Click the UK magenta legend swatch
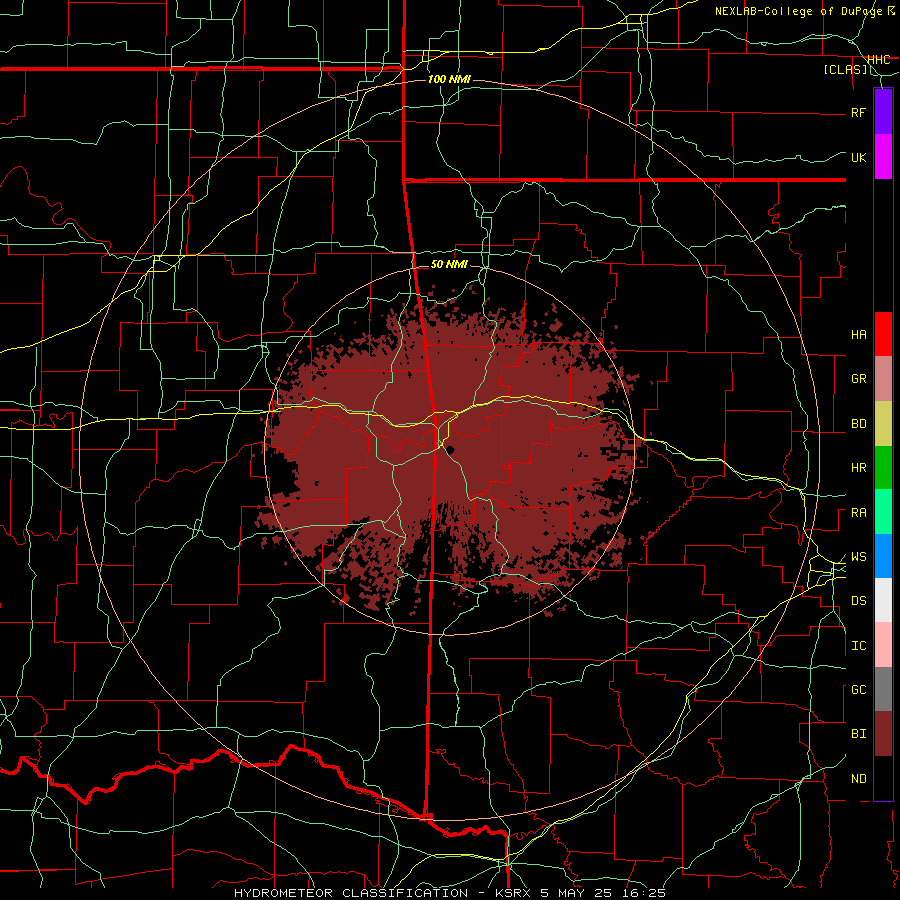The height and width of the screenshot is (900, 900). (x=883, y=157)
